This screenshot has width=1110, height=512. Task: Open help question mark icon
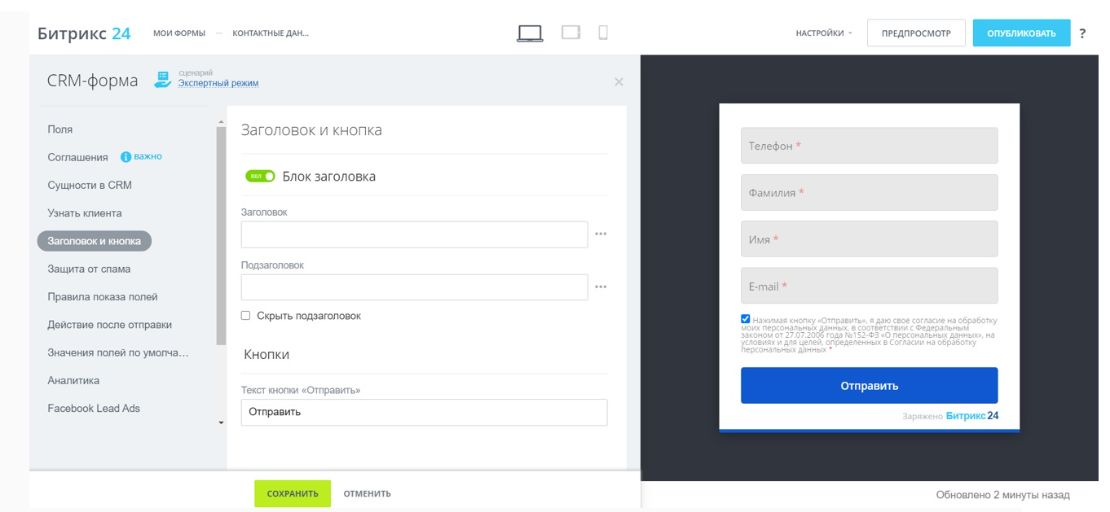pos(1082,33)
